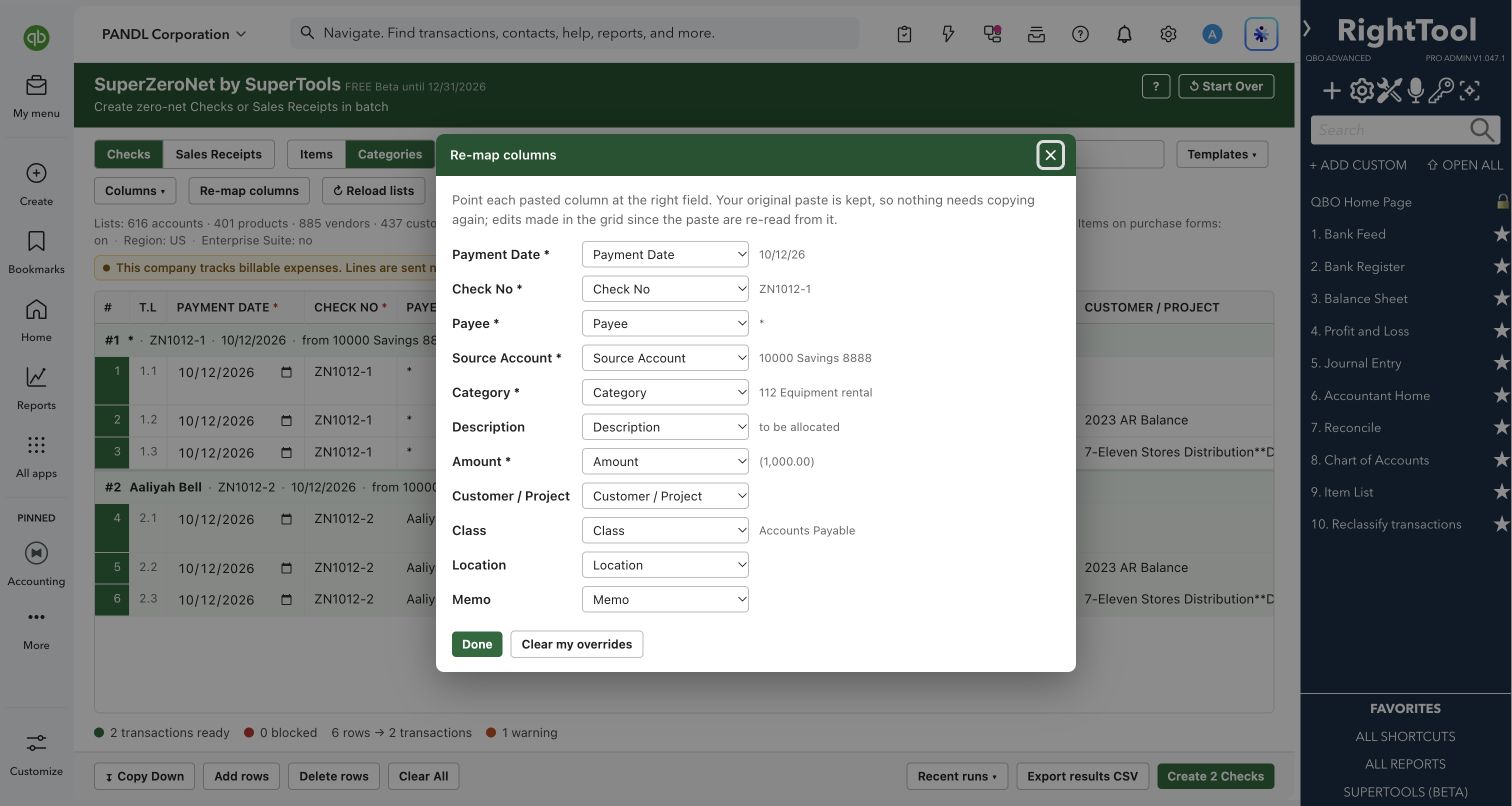
Task: Open the help question mark icon
Action: [x=1080, y=34]
